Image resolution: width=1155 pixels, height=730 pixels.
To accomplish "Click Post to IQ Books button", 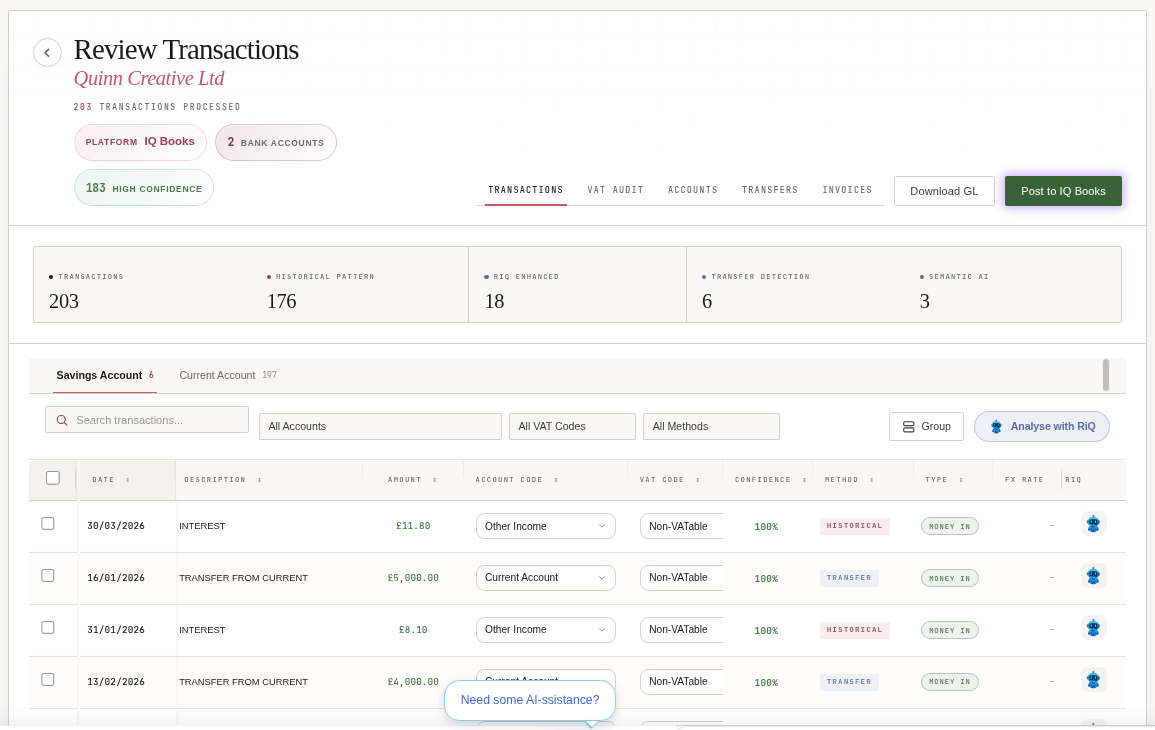I will [1063, 191].
